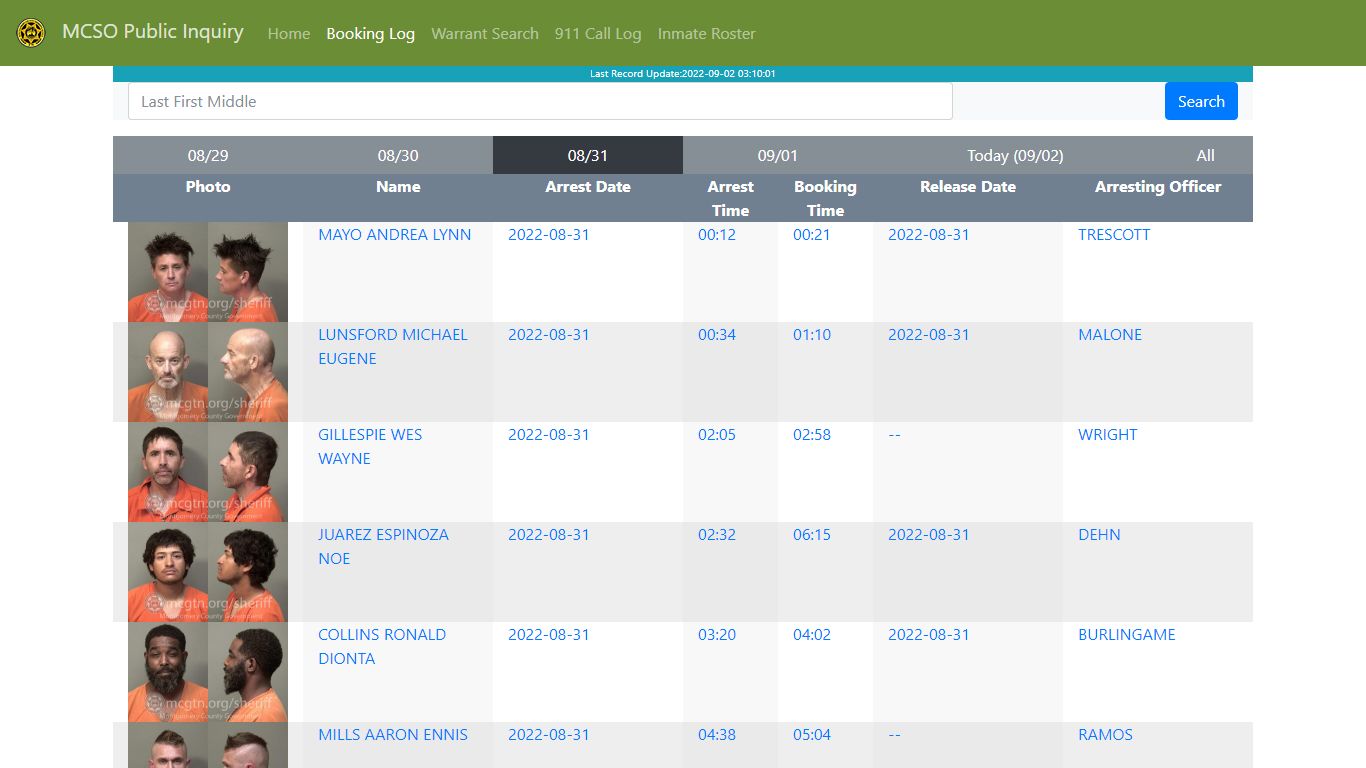
Task: Click arresting officer MALONE
Action: point(1110,334)
